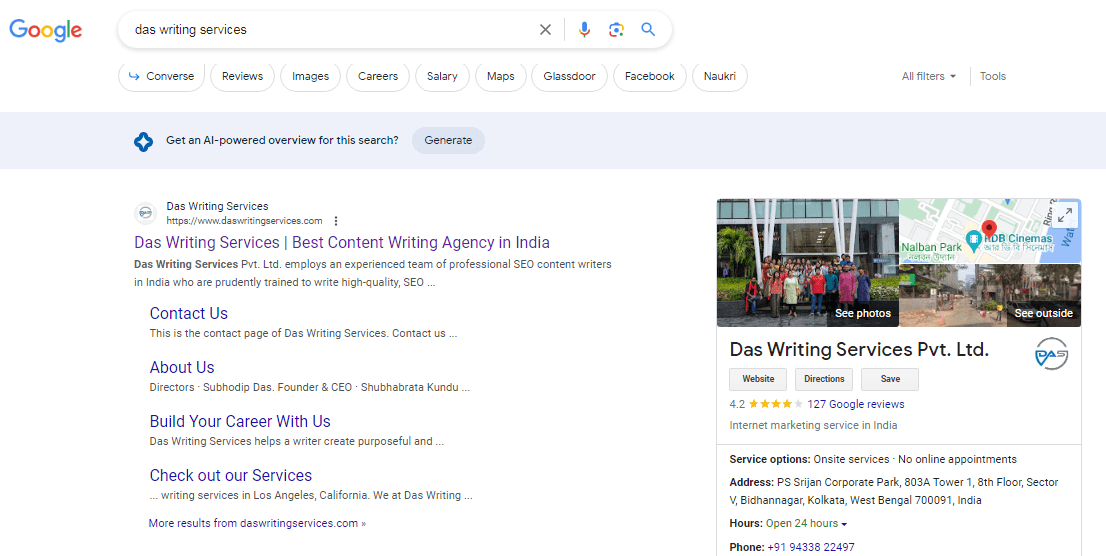This screenshot has height=556, width=1106.
Task: Click 'Internet marketing service in India' text
Action: point(813,425)
